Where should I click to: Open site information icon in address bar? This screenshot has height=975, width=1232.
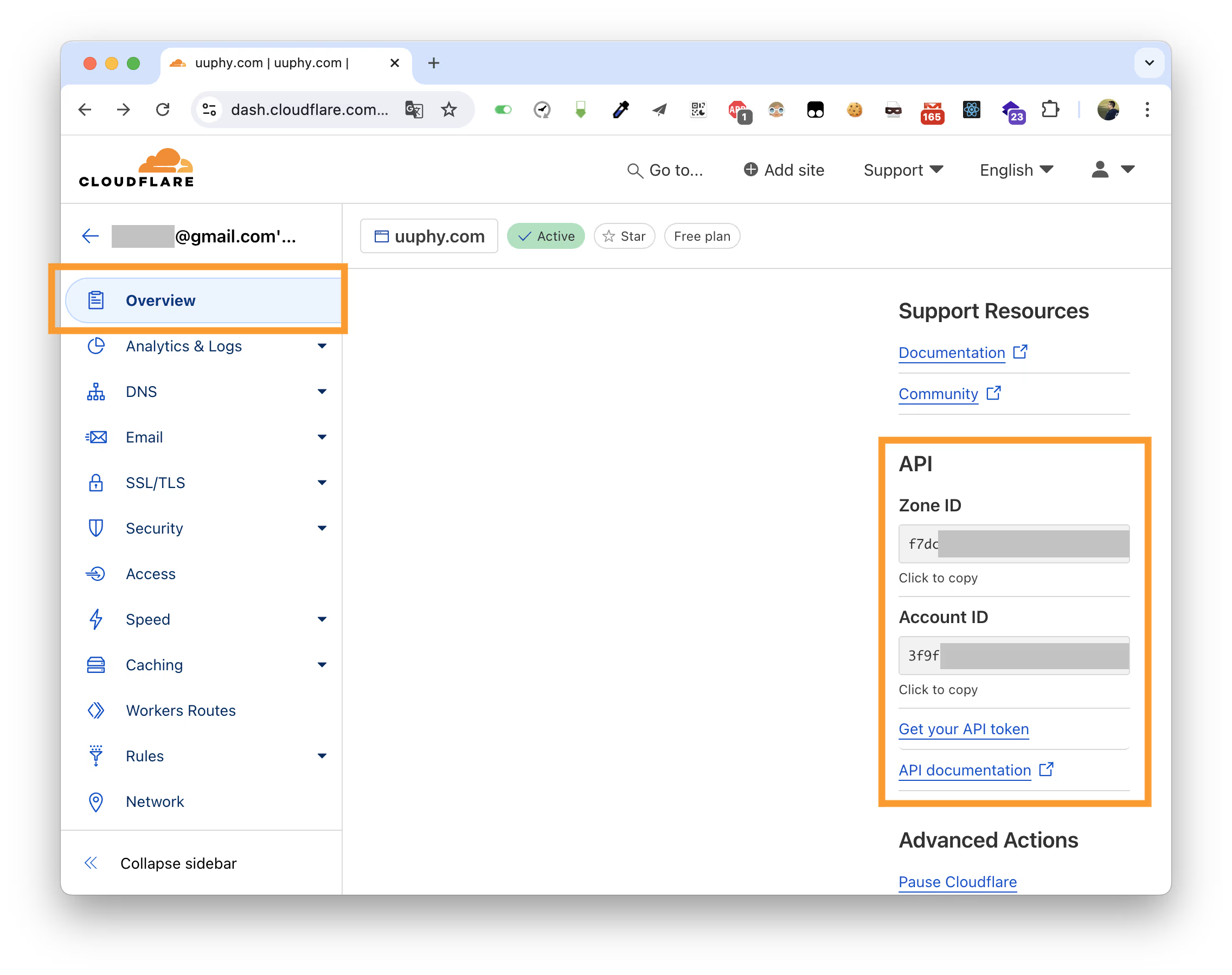pyautogui.click(x=209, y=110)
